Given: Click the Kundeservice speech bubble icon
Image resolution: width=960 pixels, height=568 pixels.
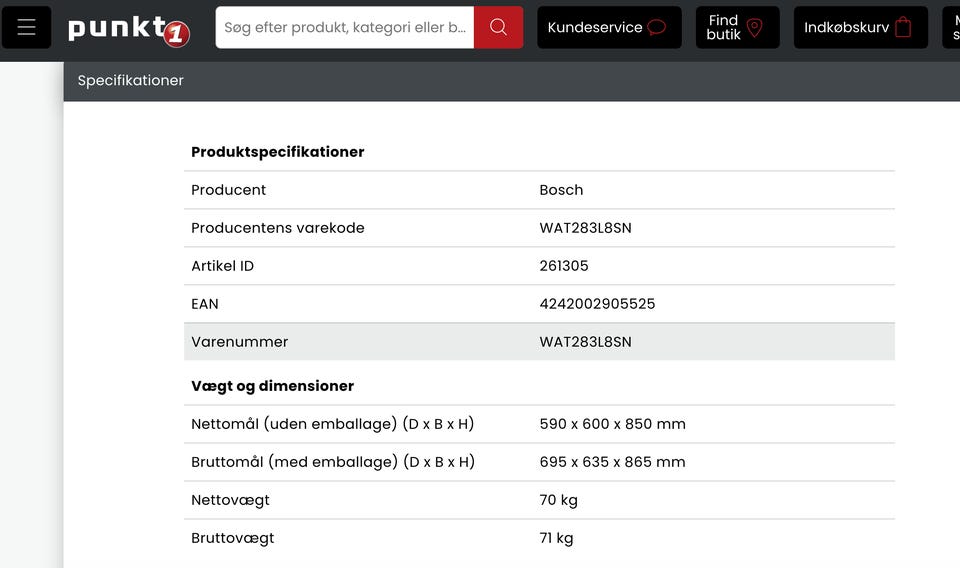Looking at the screenshot, I should click(656, 28).
